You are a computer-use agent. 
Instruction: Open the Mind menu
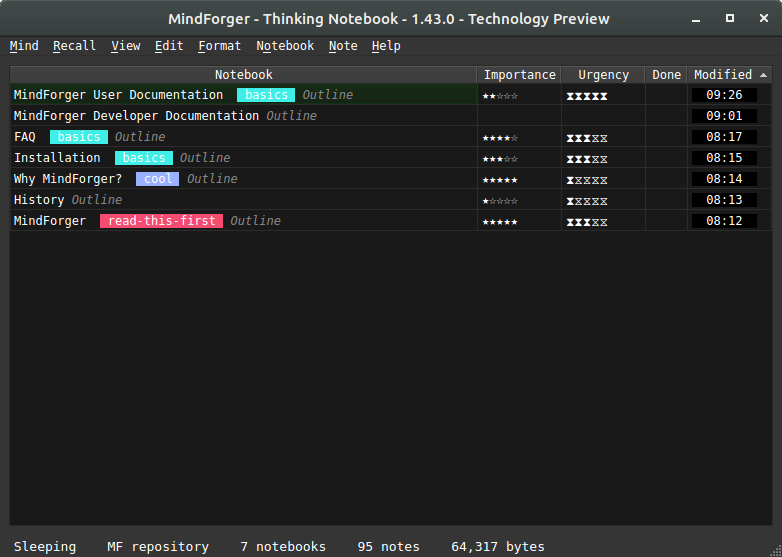click(x=24, y=46)
